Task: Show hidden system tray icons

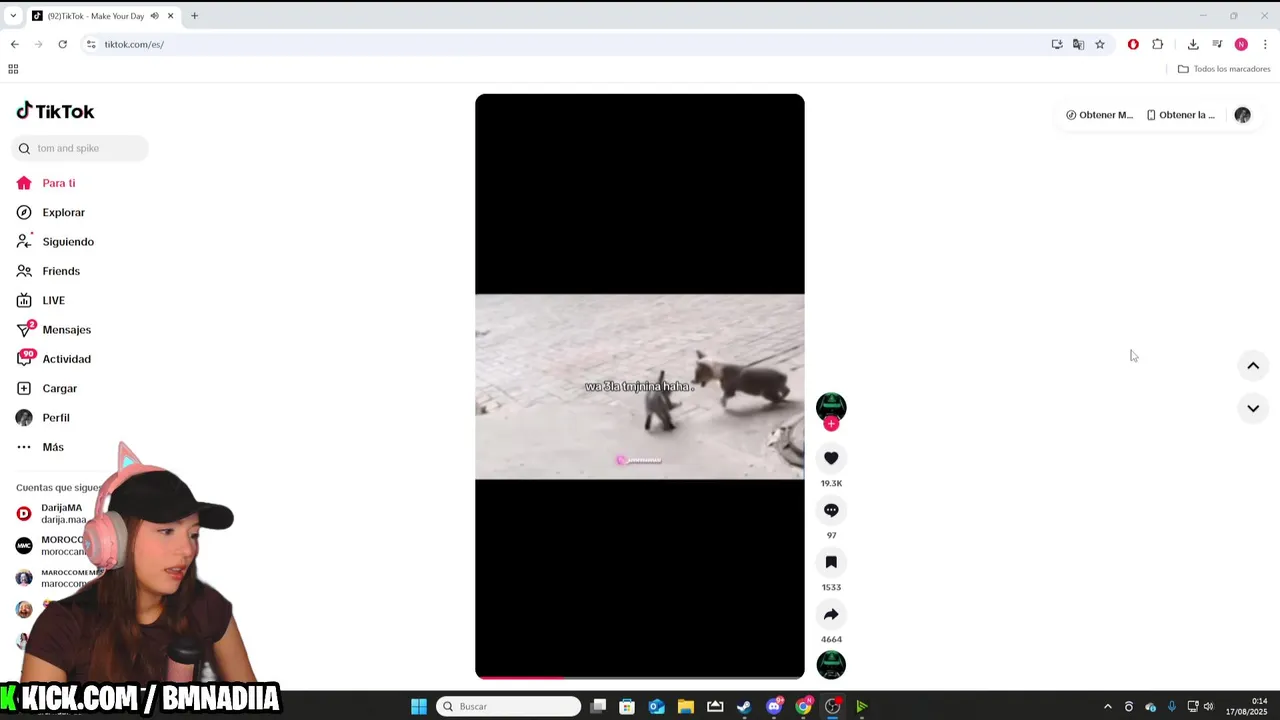Action: tap(1107, 706)
